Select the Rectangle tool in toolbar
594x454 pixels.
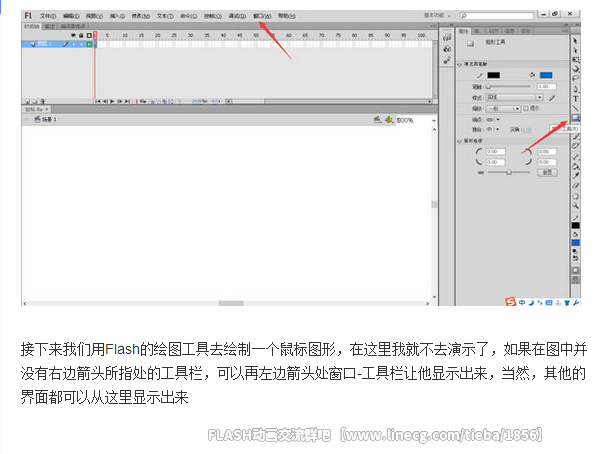pos(575,118)
